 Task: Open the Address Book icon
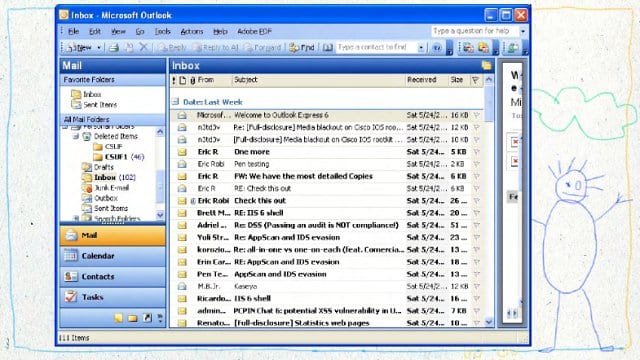tap(327, 48)
